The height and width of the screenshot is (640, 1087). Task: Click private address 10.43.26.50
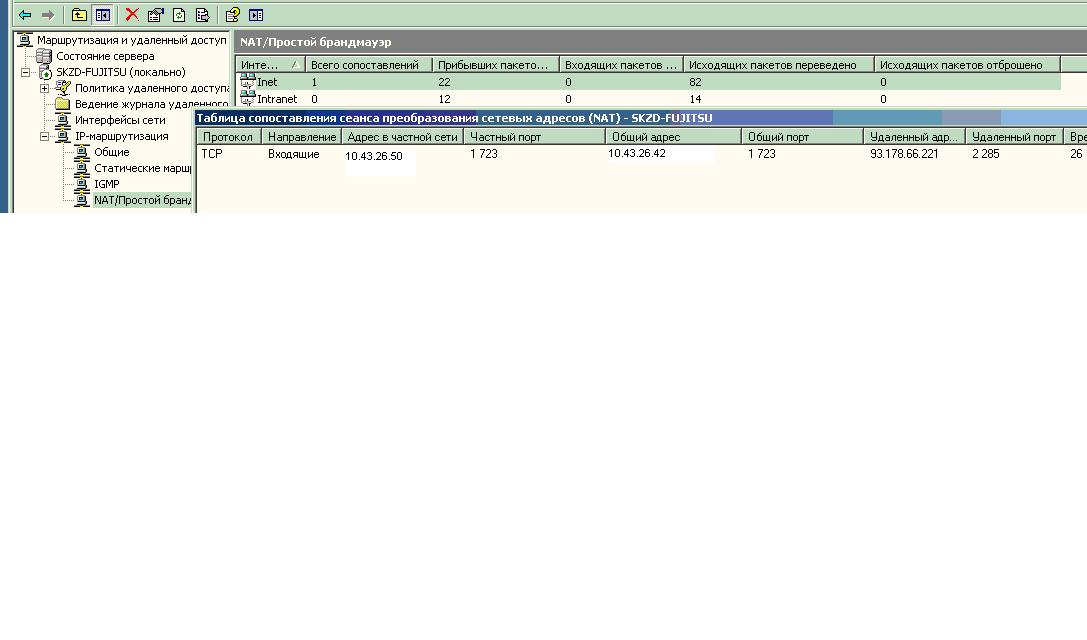point(374,156)
